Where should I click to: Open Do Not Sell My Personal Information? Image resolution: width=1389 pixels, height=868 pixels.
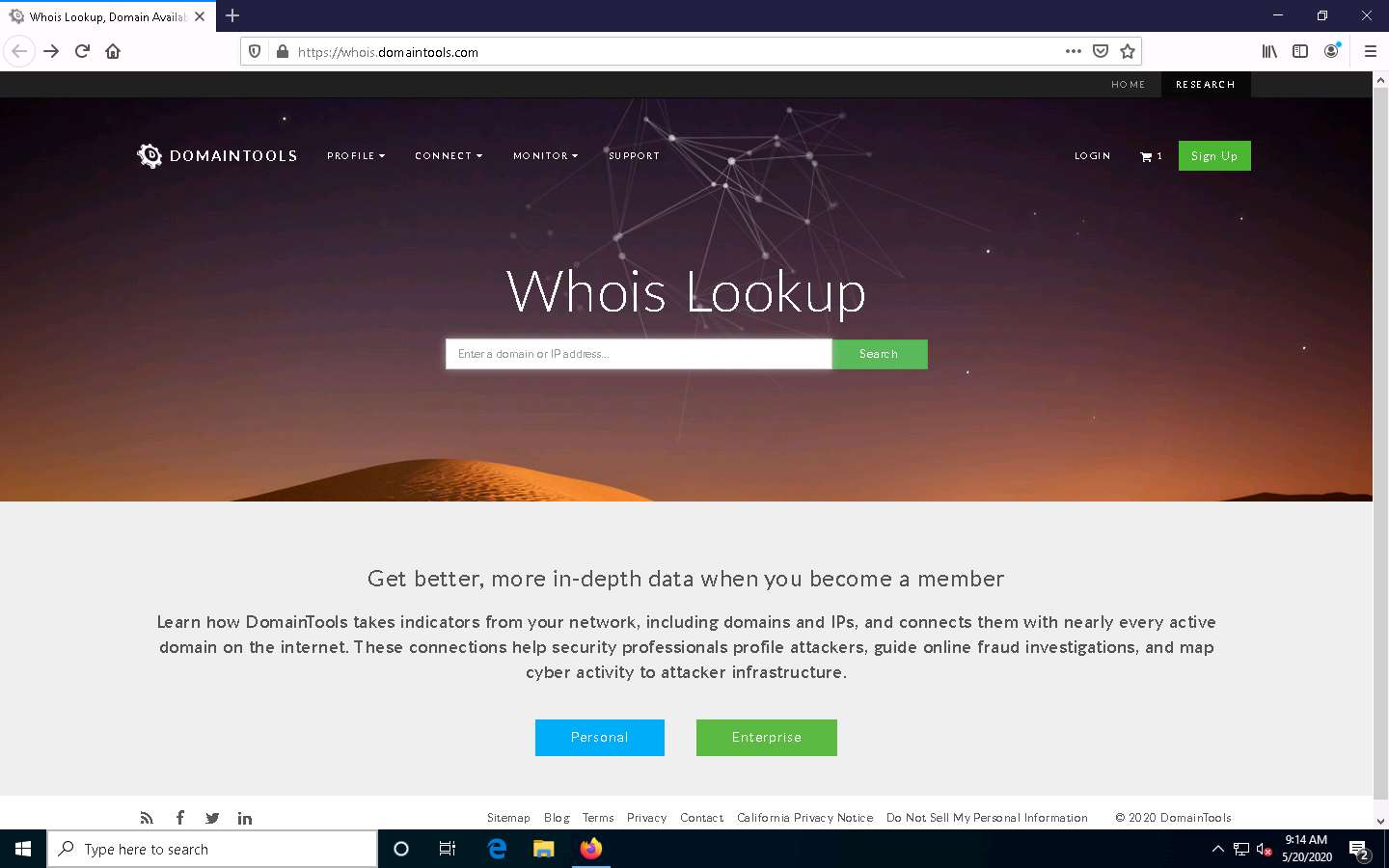[987, 818]
